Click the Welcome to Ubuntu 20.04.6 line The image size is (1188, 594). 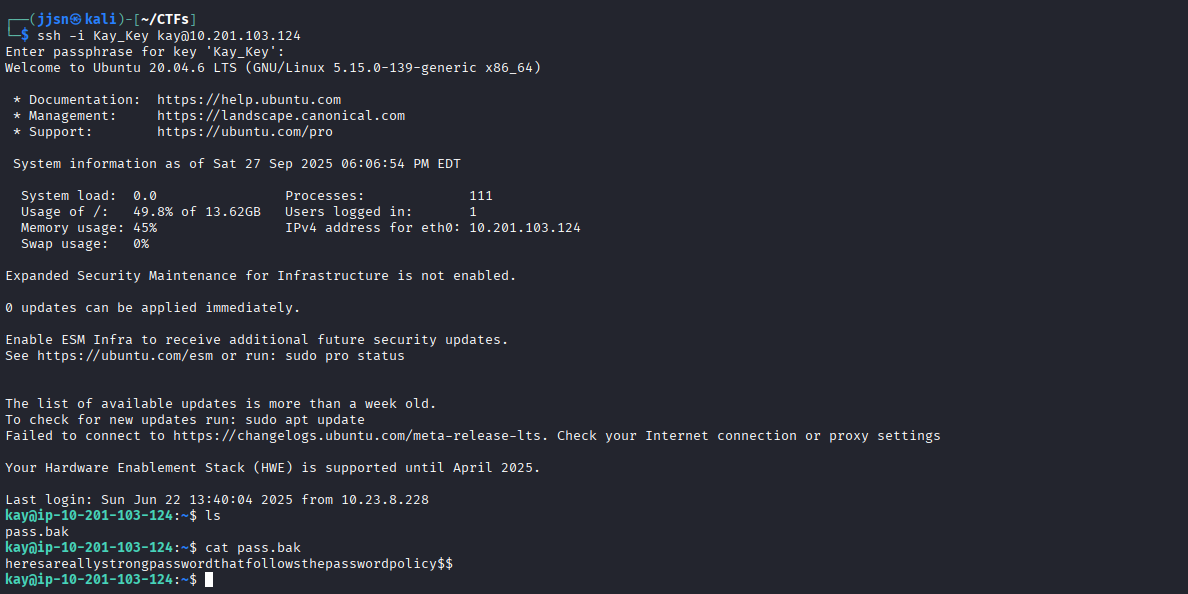273,68
